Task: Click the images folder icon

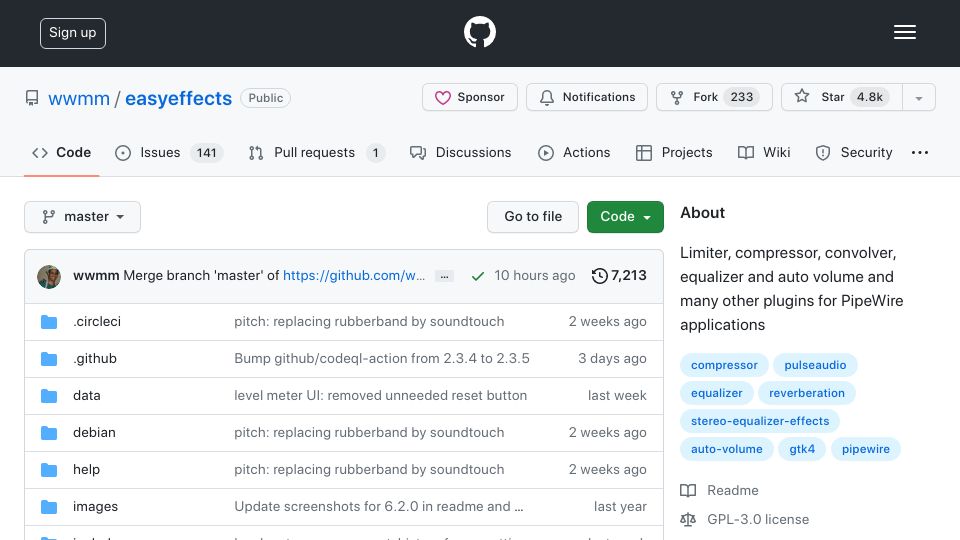Action: [49, 507]
